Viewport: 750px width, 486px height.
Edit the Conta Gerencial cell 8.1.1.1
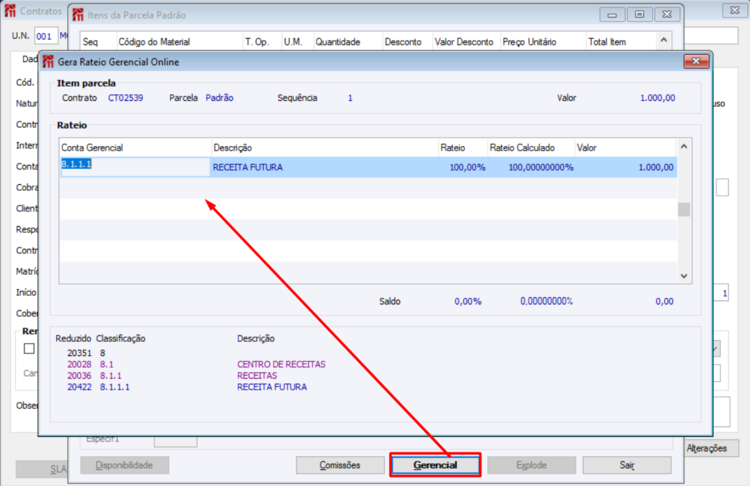[x=135, y=167]
